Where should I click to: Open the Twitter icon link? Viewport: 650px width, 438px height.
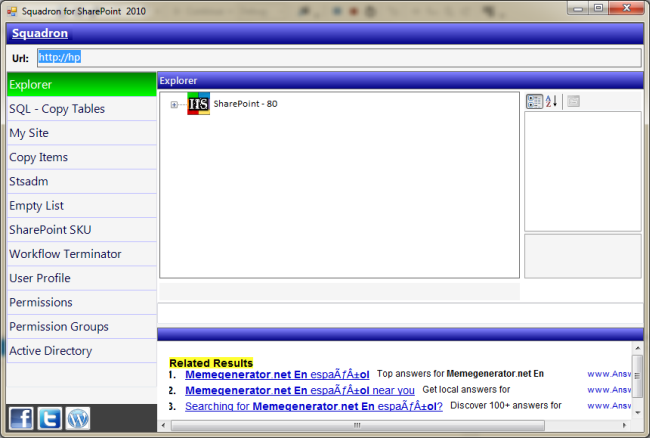pos(50,418)
